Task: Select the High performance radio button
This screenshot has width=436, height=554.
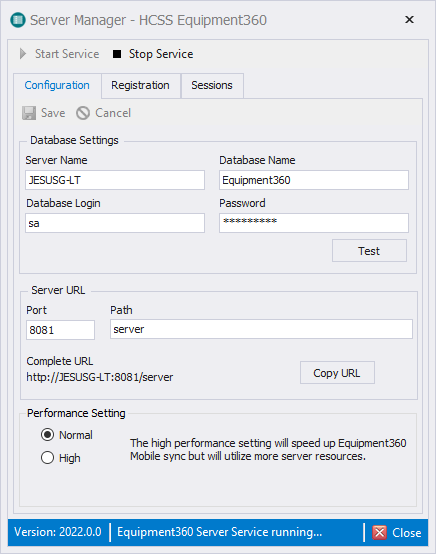Action: pos(47,458)
